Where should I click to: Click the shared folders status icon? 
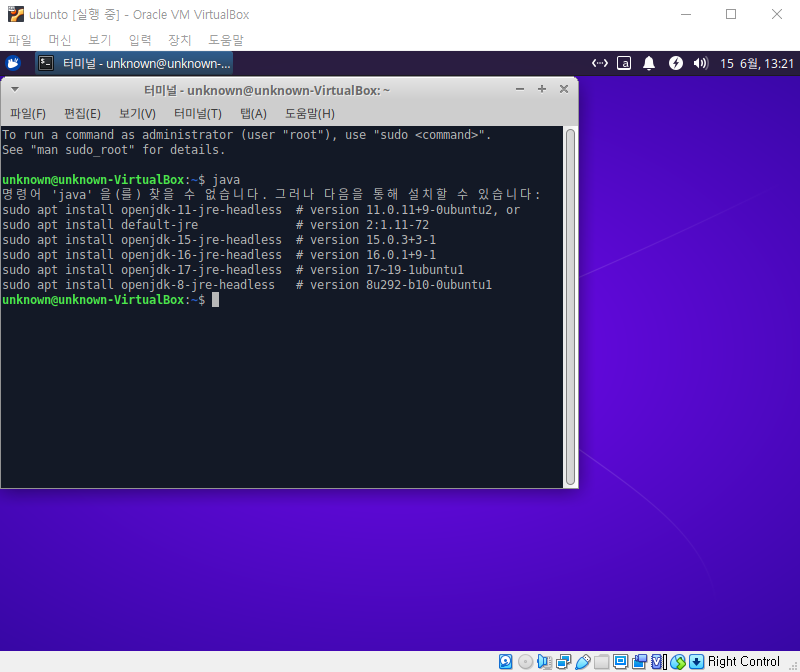tap(601, 662)
